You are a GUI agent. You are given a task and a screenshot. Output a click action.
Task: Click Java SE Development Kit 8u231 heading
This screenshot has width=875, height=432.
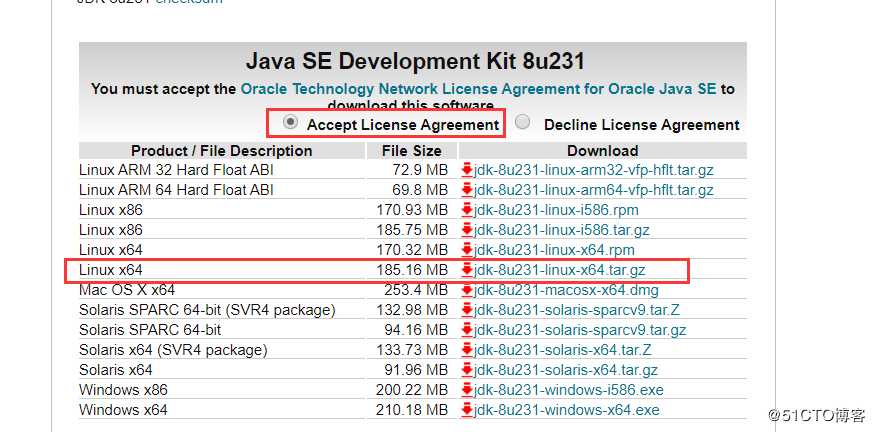(x=415, y=61)
